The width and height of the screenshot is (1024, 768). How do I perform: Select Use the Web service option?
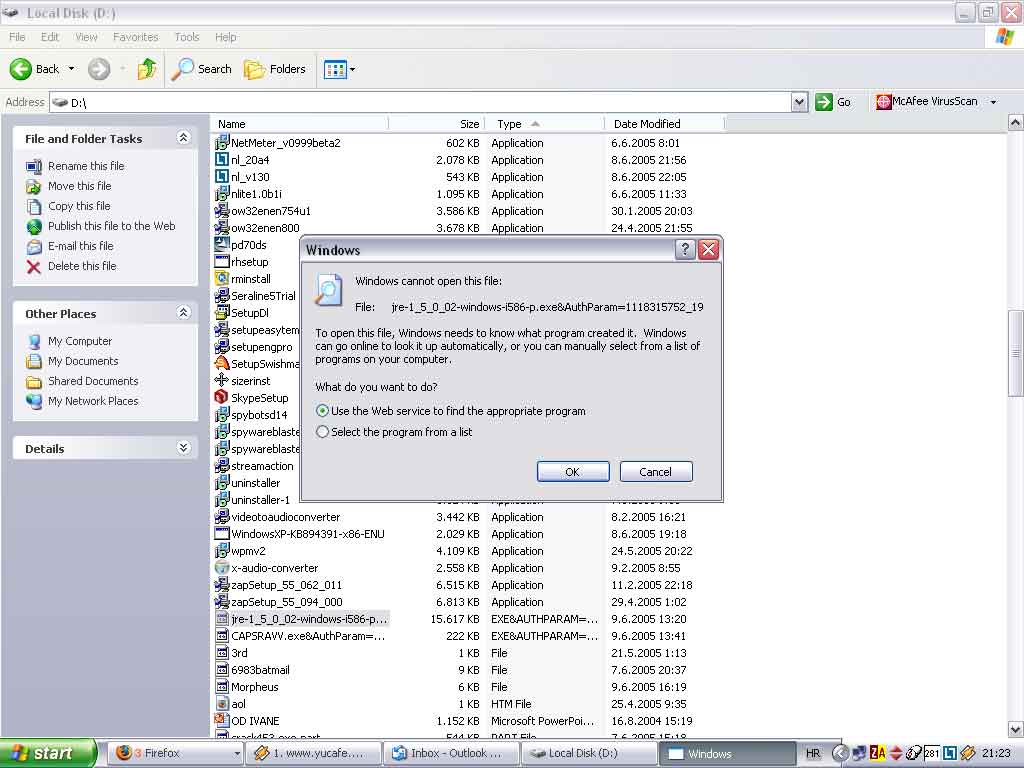[322, 411]
